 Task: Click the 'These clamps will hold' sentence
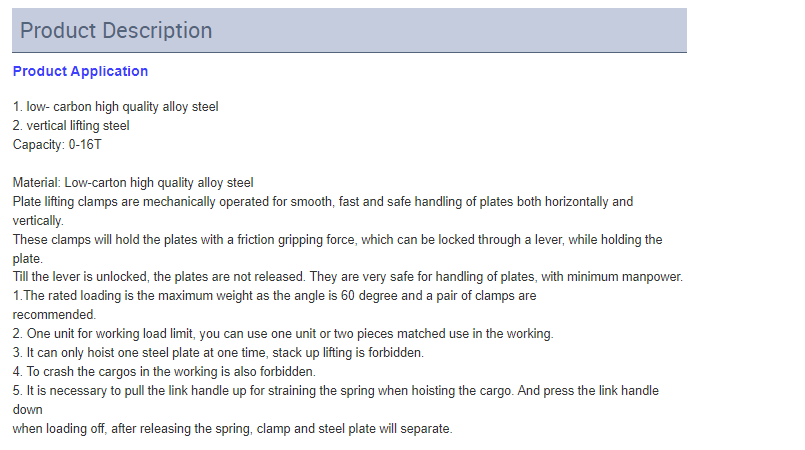point(337,240)
